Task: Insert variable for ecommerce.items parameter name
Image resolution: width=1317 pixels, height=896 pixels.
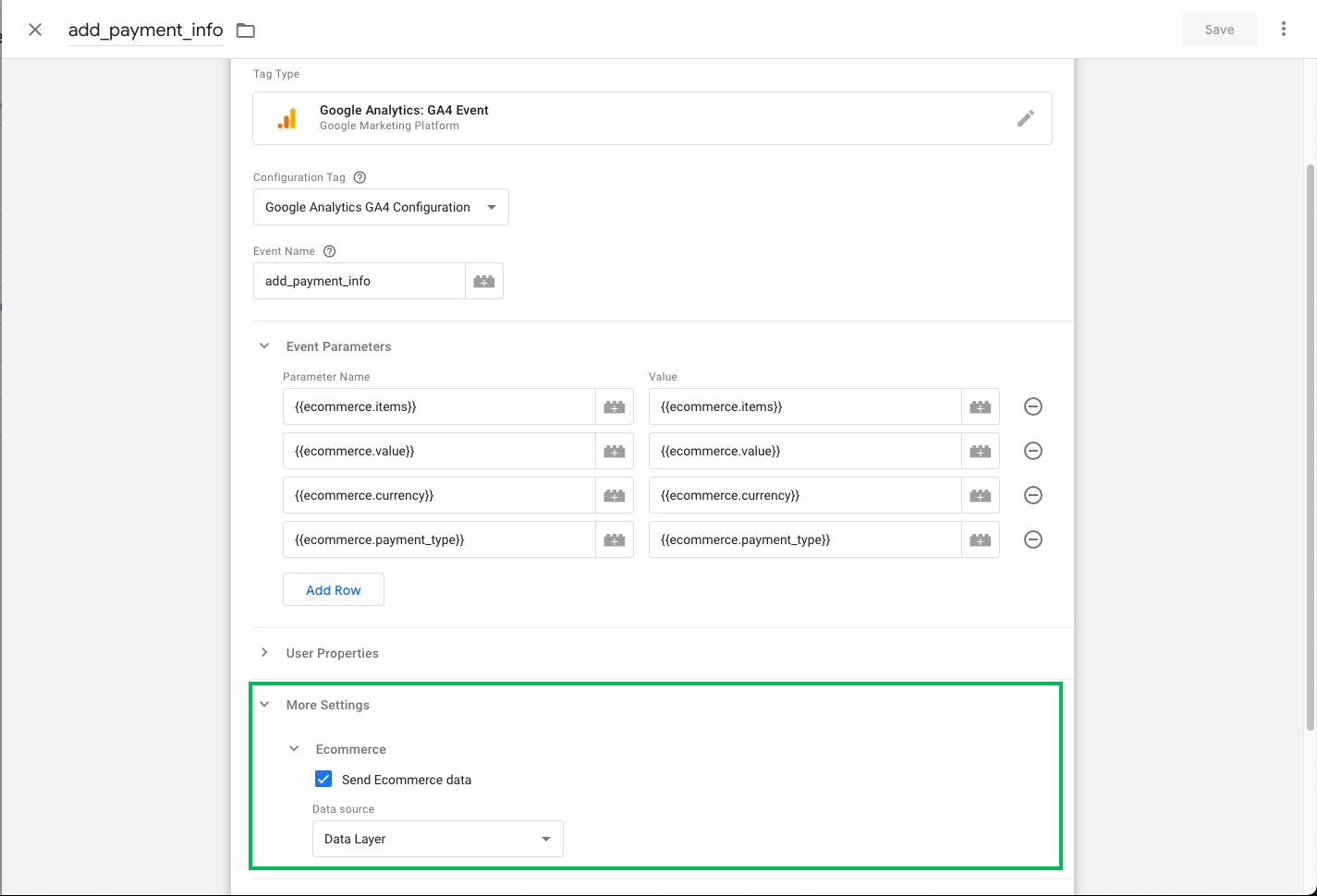Action: click(615, 406)
